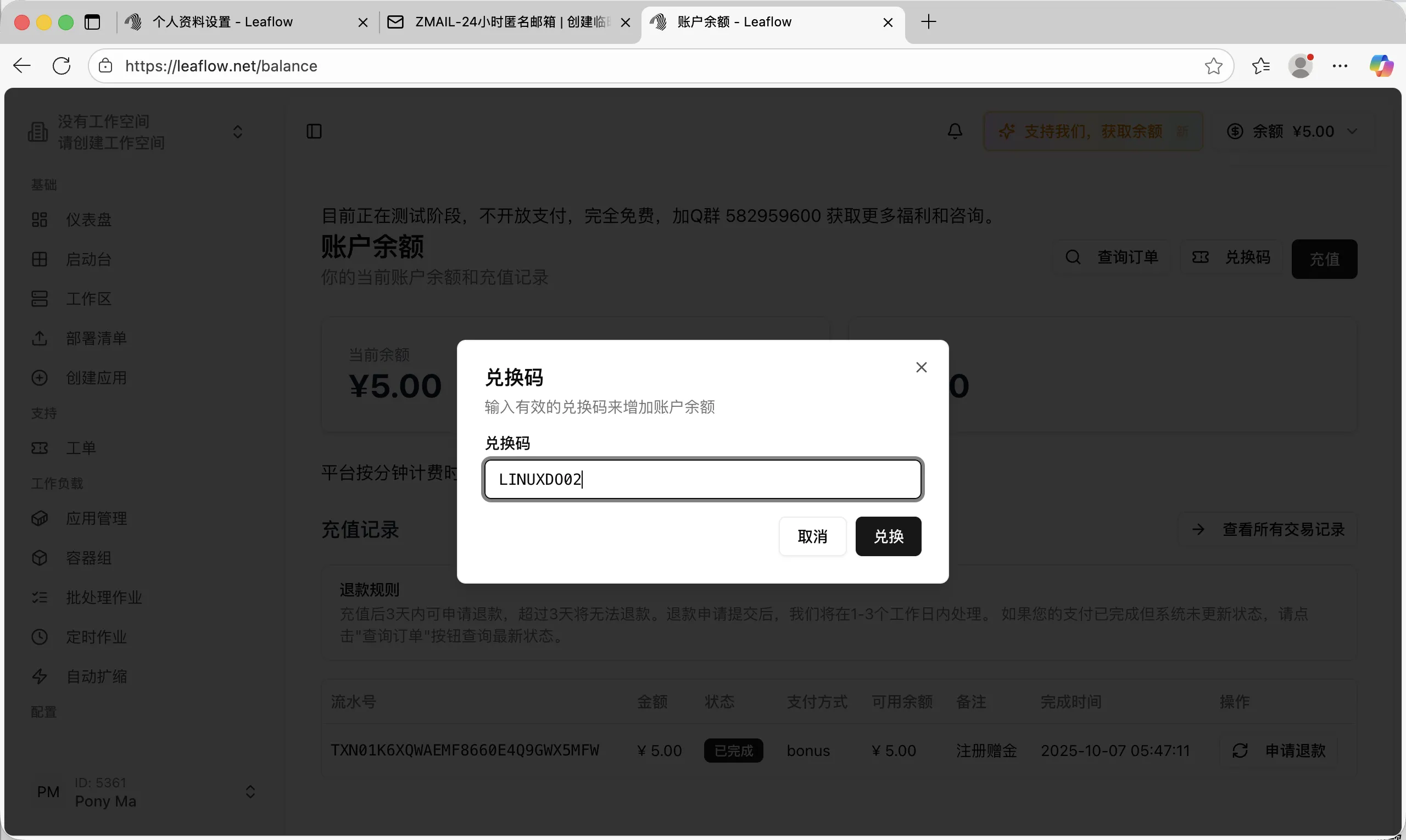Expand the workspace switcher chevrons

[x=238, y=132]
